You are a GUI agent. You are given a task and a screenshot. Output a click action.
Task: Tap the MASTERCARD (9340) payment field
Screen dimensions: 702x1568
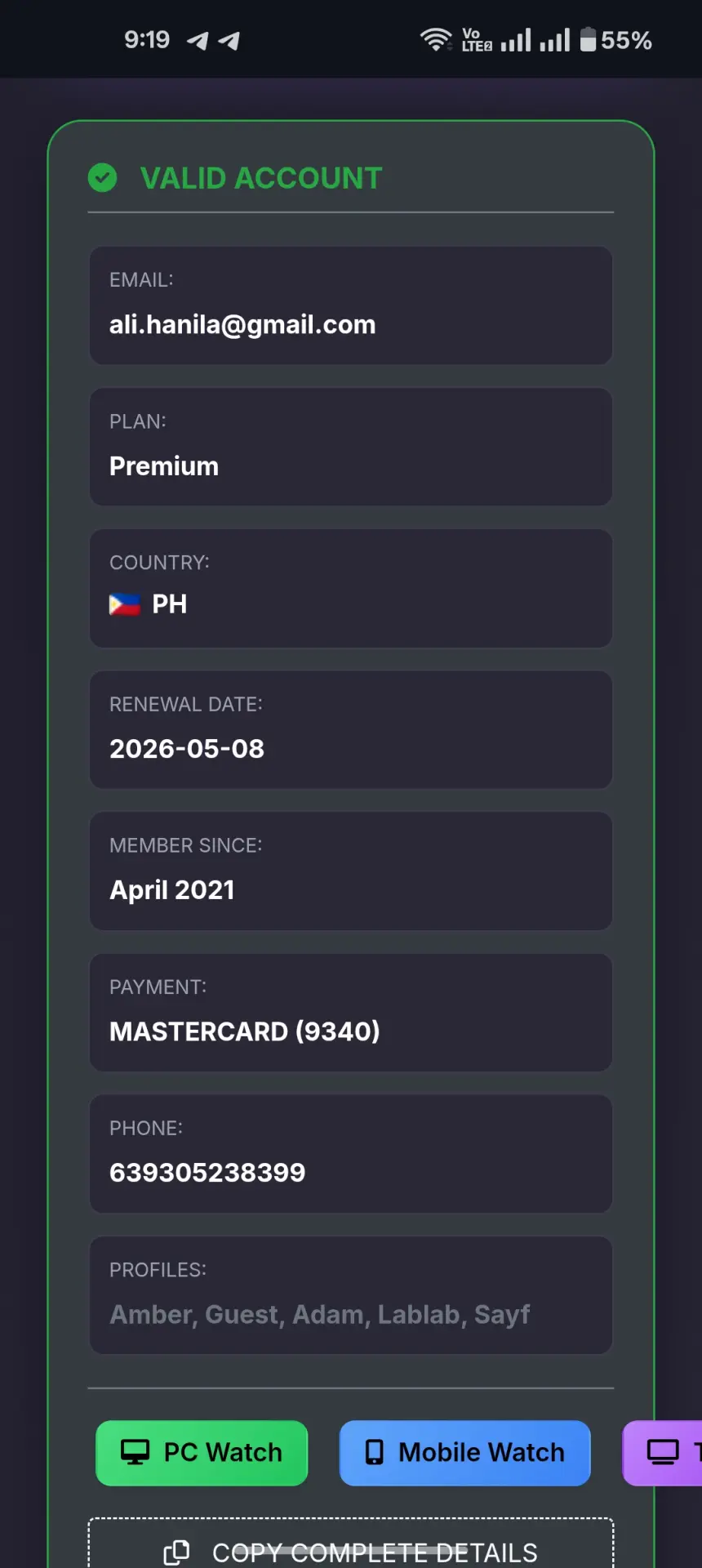pos(351,1013)
